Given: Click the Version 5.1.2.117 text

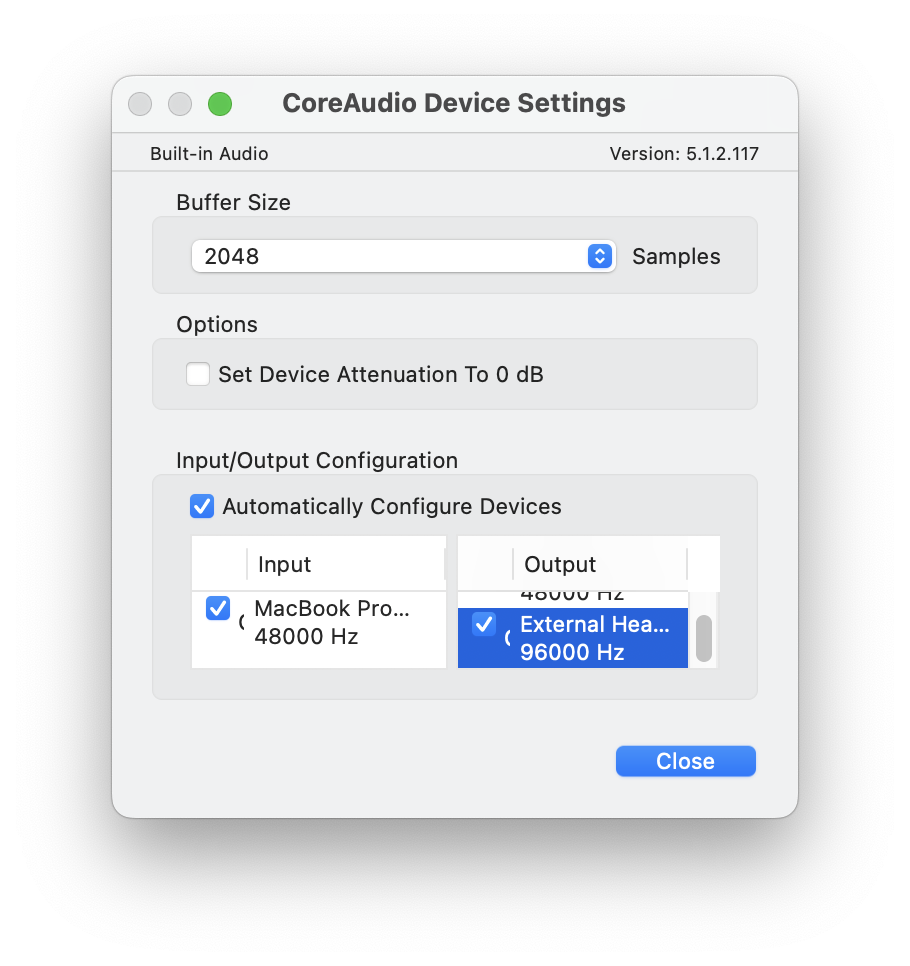Looking at the screenshot, I should [x=684, y=154].
